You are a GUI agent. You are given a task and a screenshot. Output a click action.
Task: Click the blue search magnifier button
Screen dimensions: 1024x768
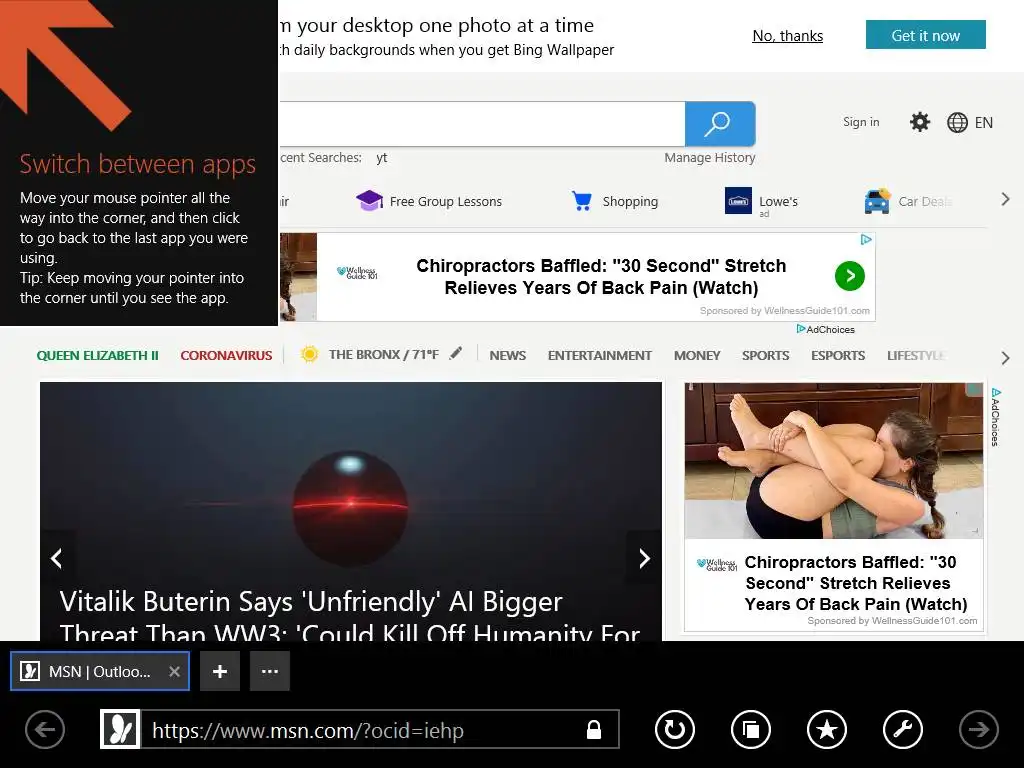720,124
